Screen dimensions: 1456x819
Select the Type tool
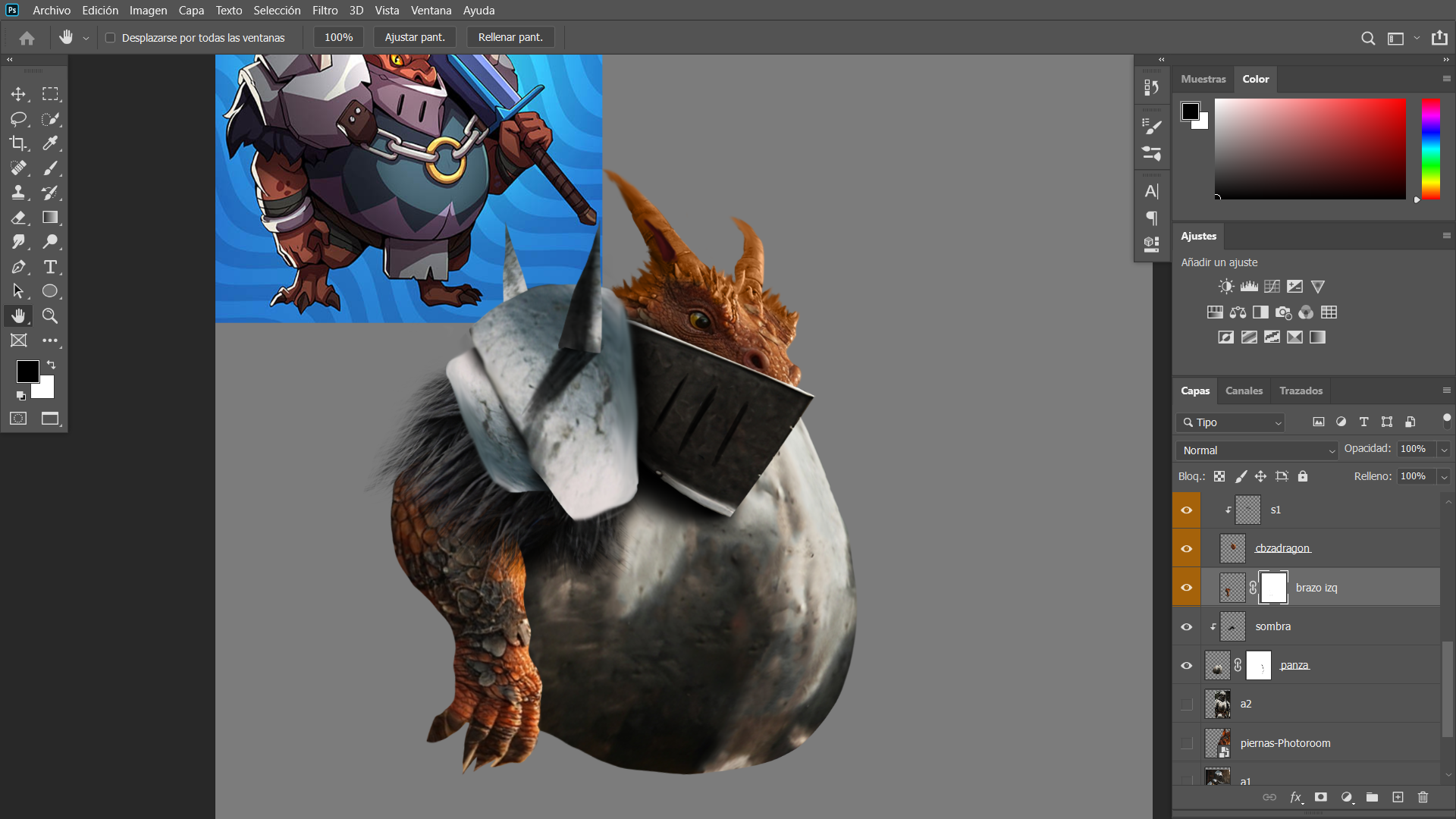(50, 267)
